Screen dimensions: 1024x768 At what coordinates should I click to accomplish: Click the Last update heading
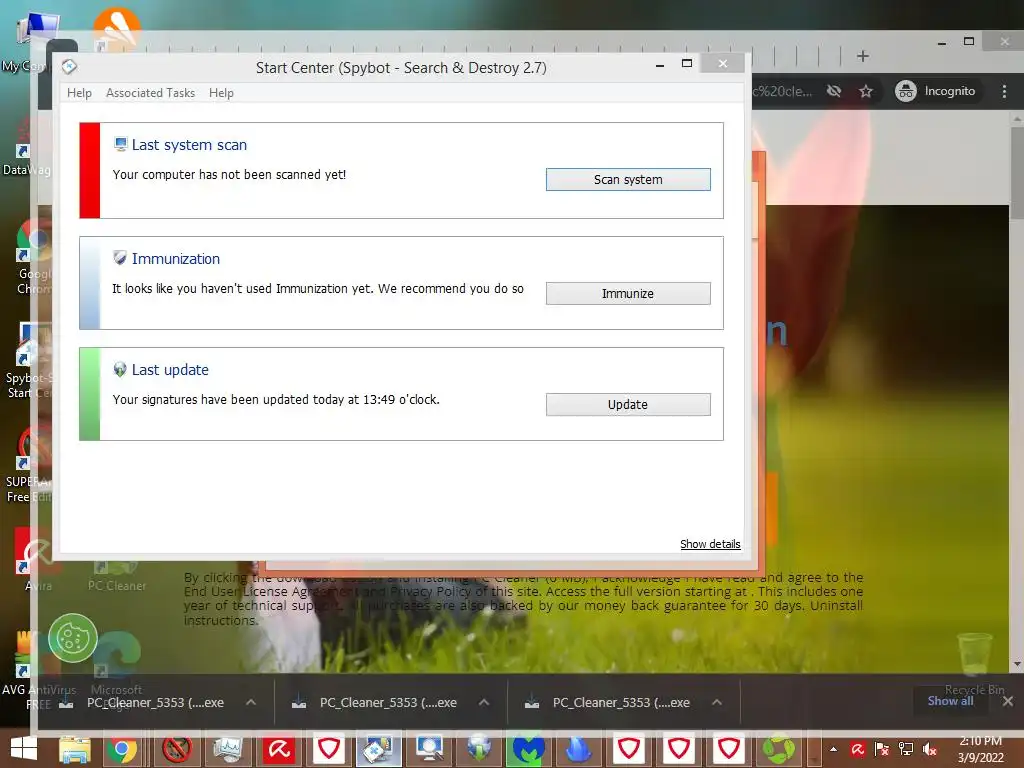170,370
